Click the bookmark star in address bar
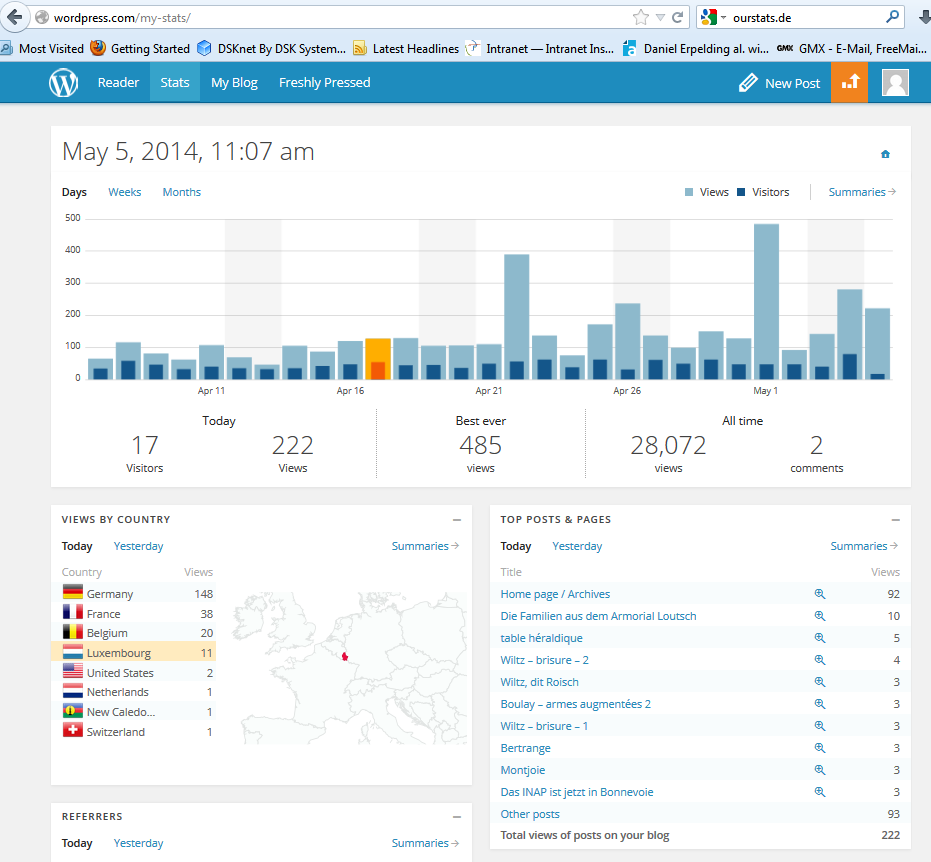Screen dimensions: 931x862 pyautogui.click(x=640, y=18)
